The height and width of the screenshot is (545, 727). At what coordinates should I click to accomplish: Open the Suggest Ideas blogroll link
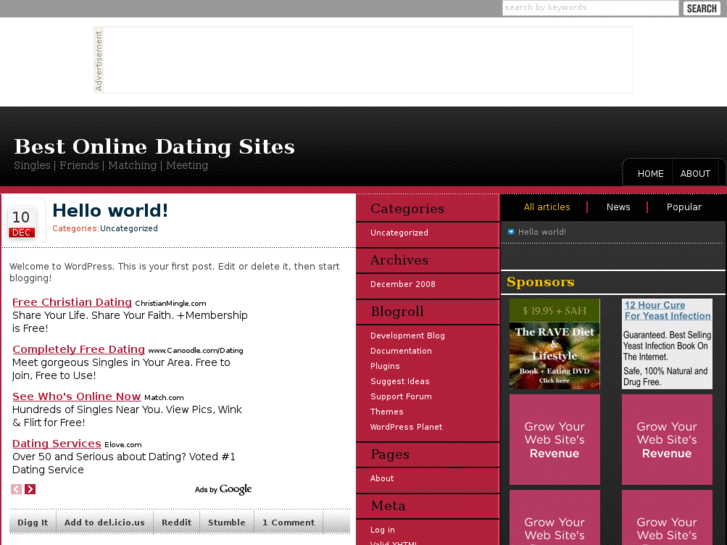[400, 381]
